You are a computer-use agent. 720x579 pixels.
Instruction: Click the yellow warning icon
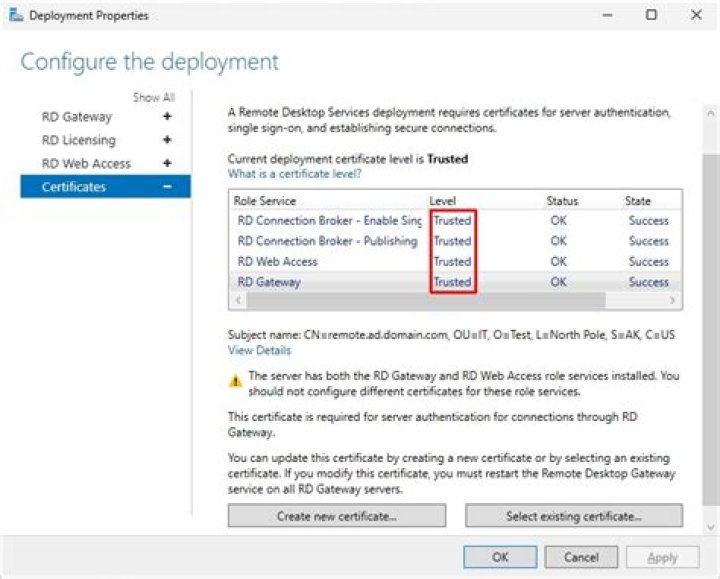click(236, 380)
